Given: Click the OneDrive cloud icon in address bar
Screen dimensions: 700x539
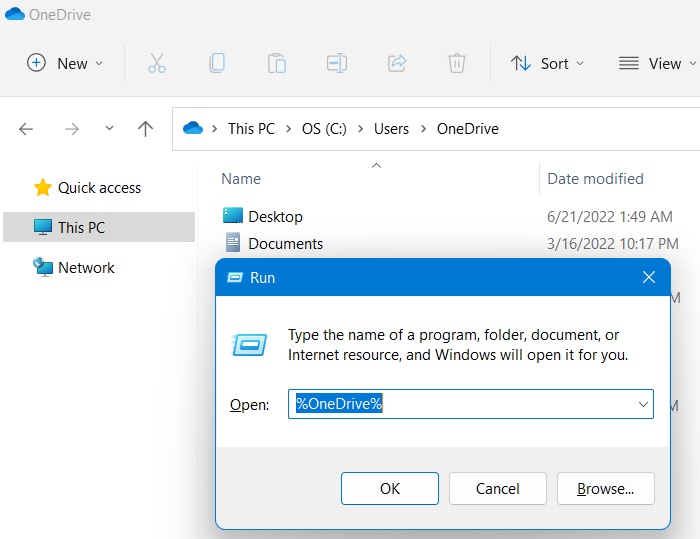Looking at the screenshot, I should [193, 129].
